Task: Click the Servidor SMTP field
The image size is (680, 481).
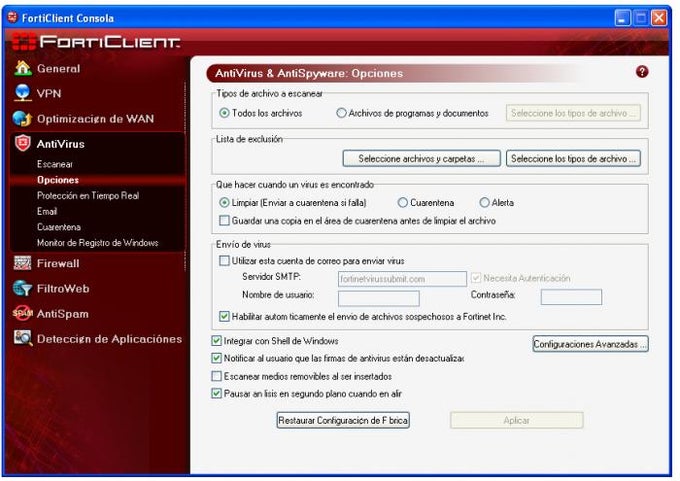Action: (402, 278)
